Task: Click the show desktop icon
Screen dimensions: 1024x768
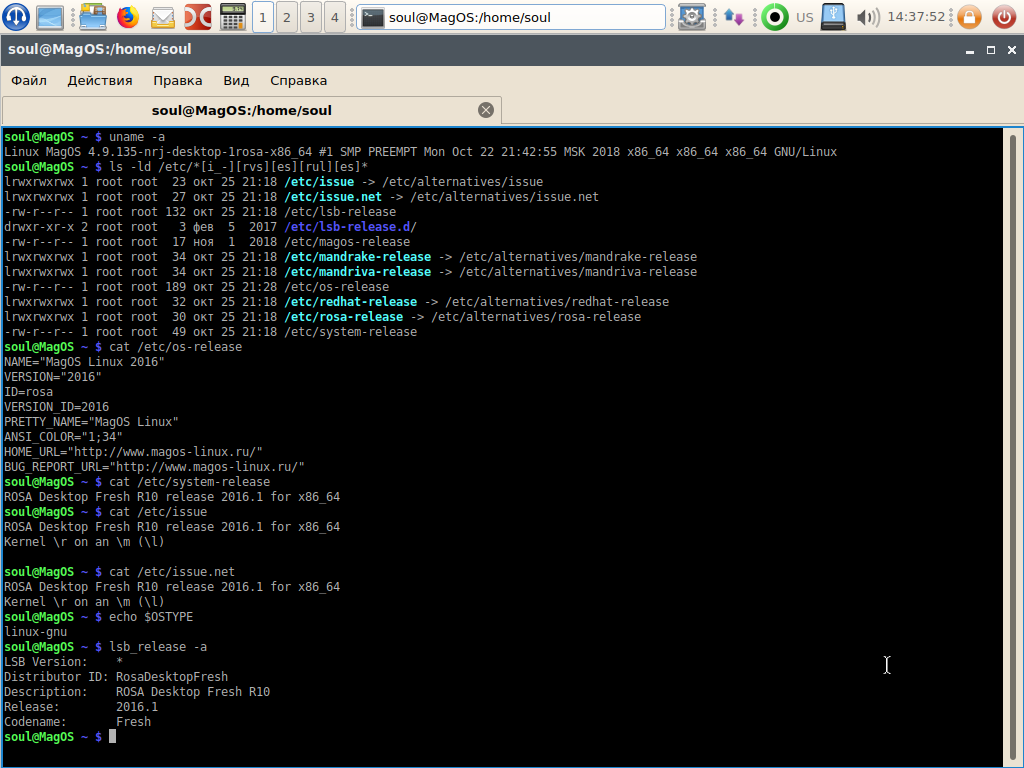Action: pos(50,17)
